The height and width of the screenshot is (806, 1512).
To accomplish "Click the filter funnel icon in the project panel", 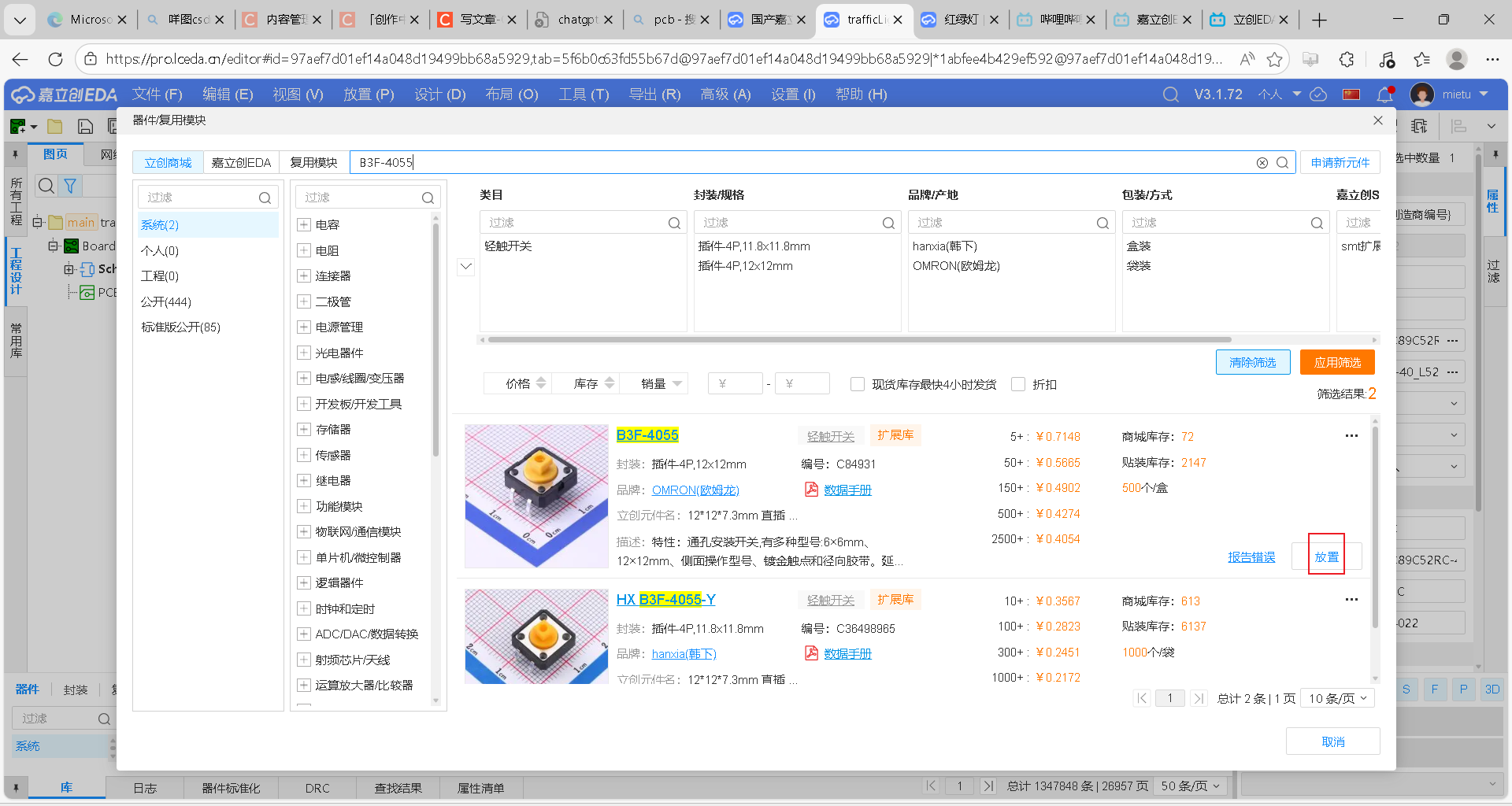I will click(70, 186).
